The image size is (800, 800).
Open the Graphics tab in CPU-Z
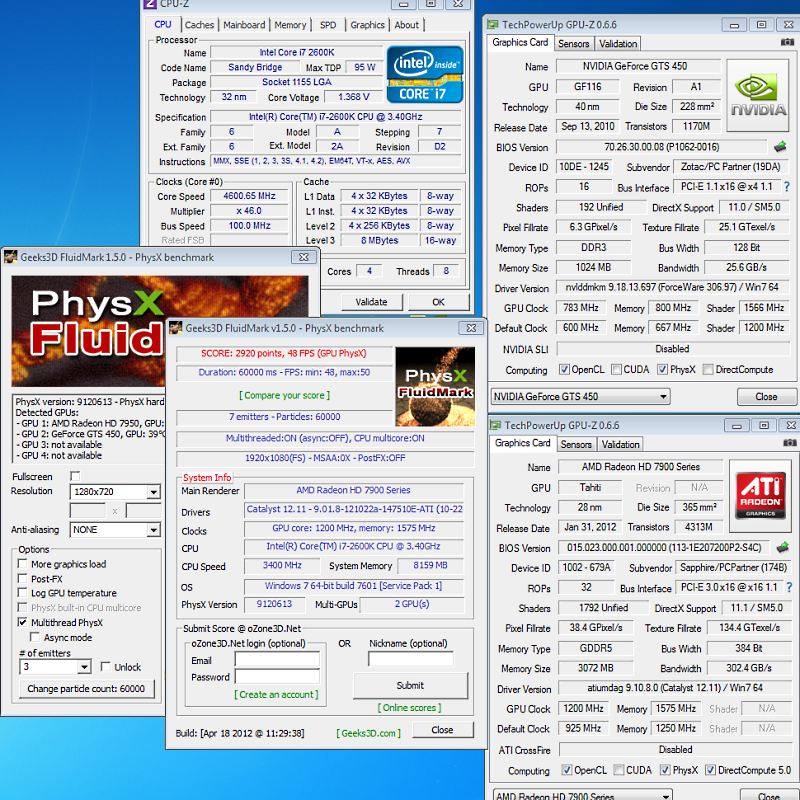367,25
